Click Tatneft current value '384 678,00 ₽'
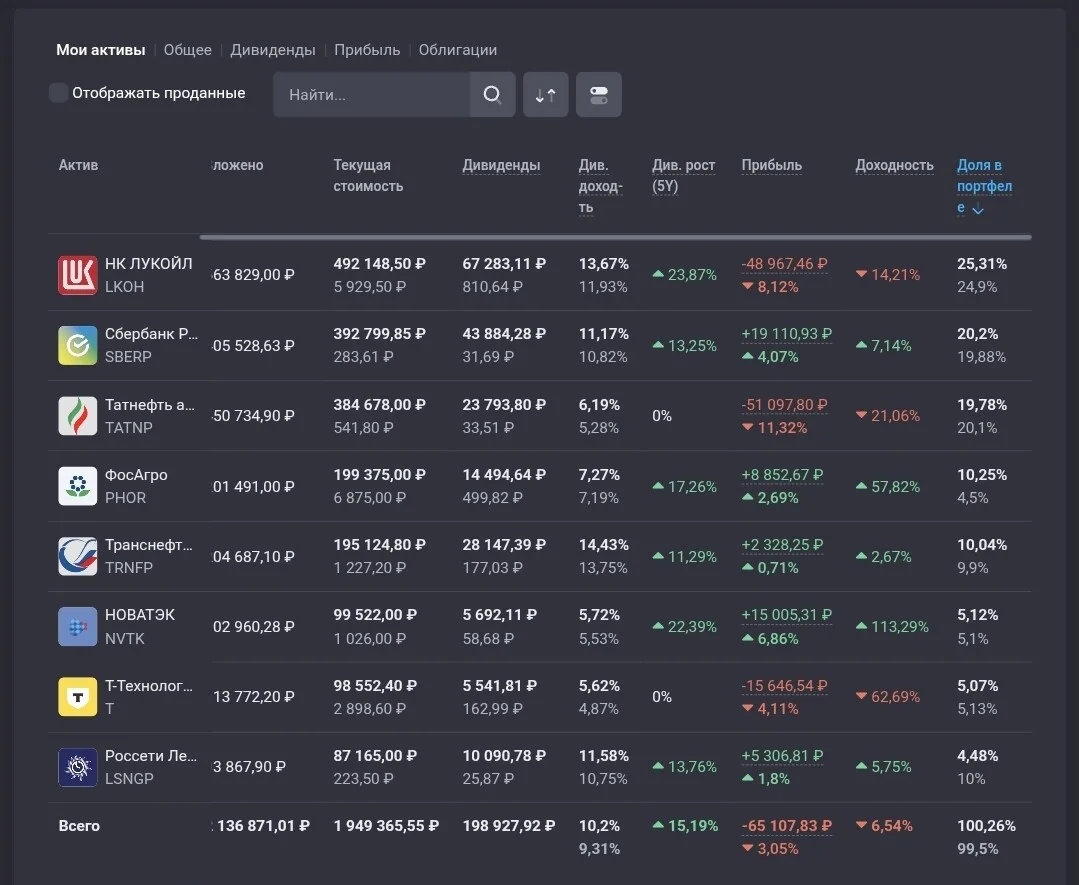 coord(379,405)
